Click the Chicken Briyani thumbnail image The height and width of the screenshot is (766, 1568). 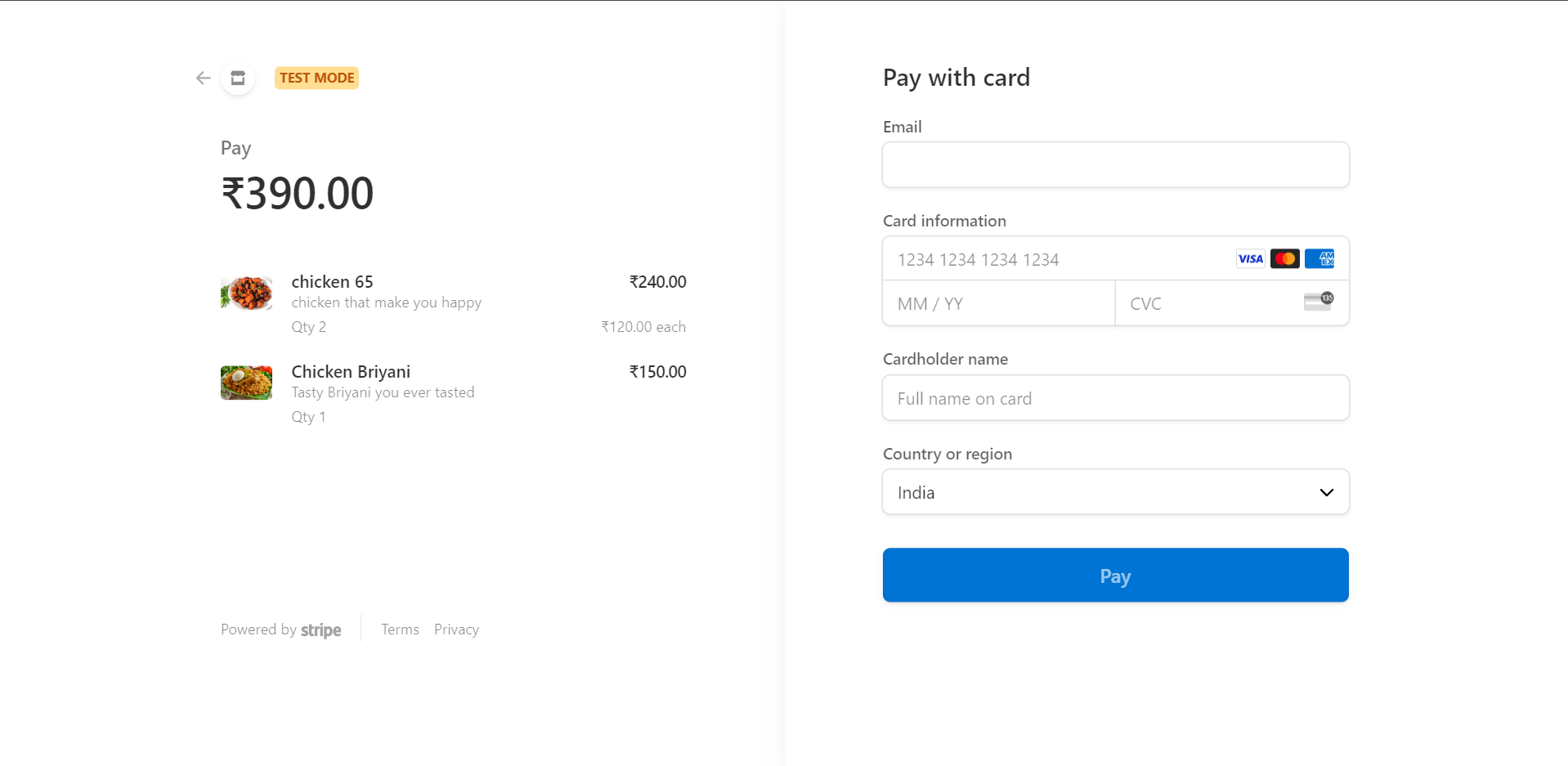(246, 383)
